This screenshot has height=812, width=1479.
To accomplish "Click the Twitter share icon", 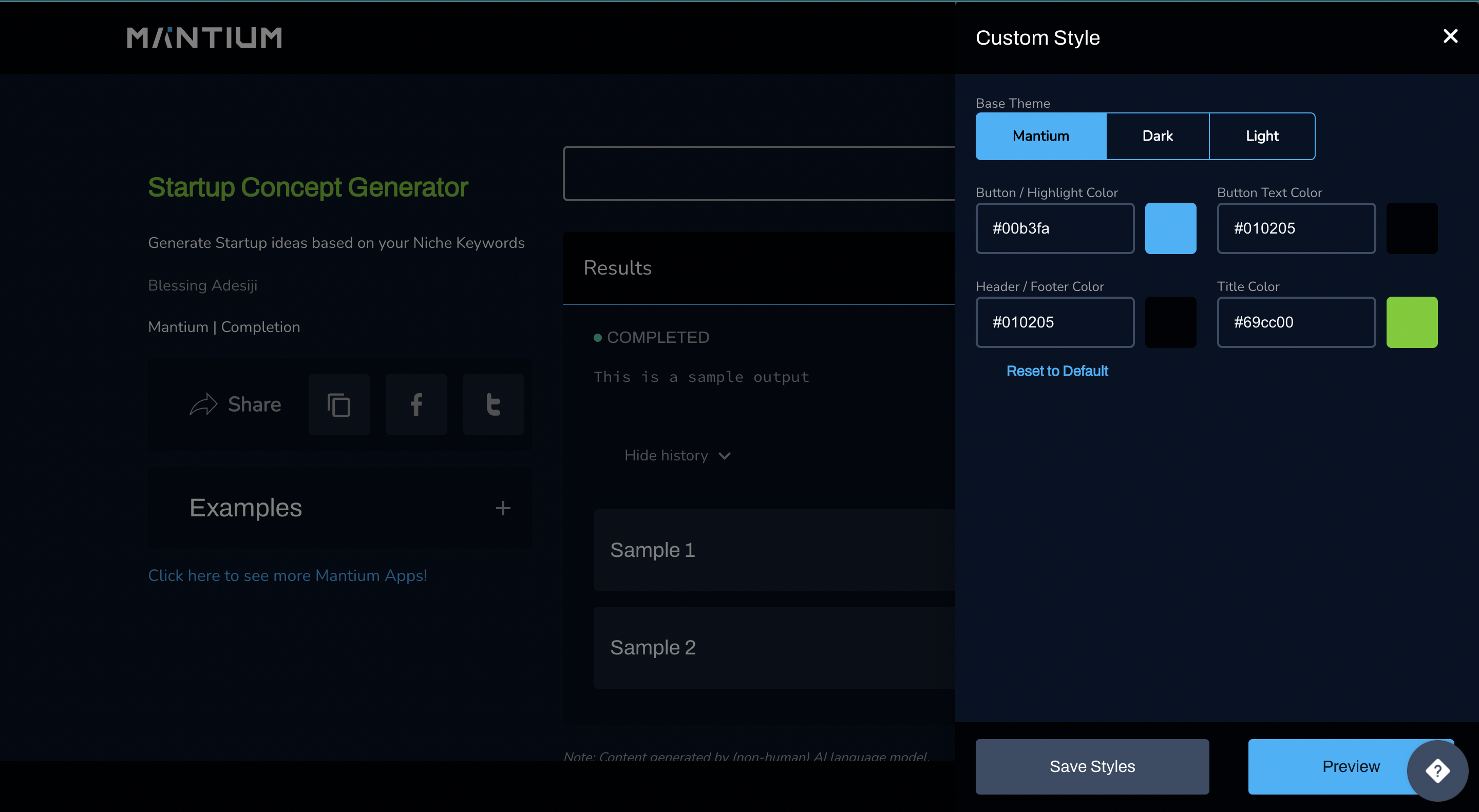I will coord(493,404).
